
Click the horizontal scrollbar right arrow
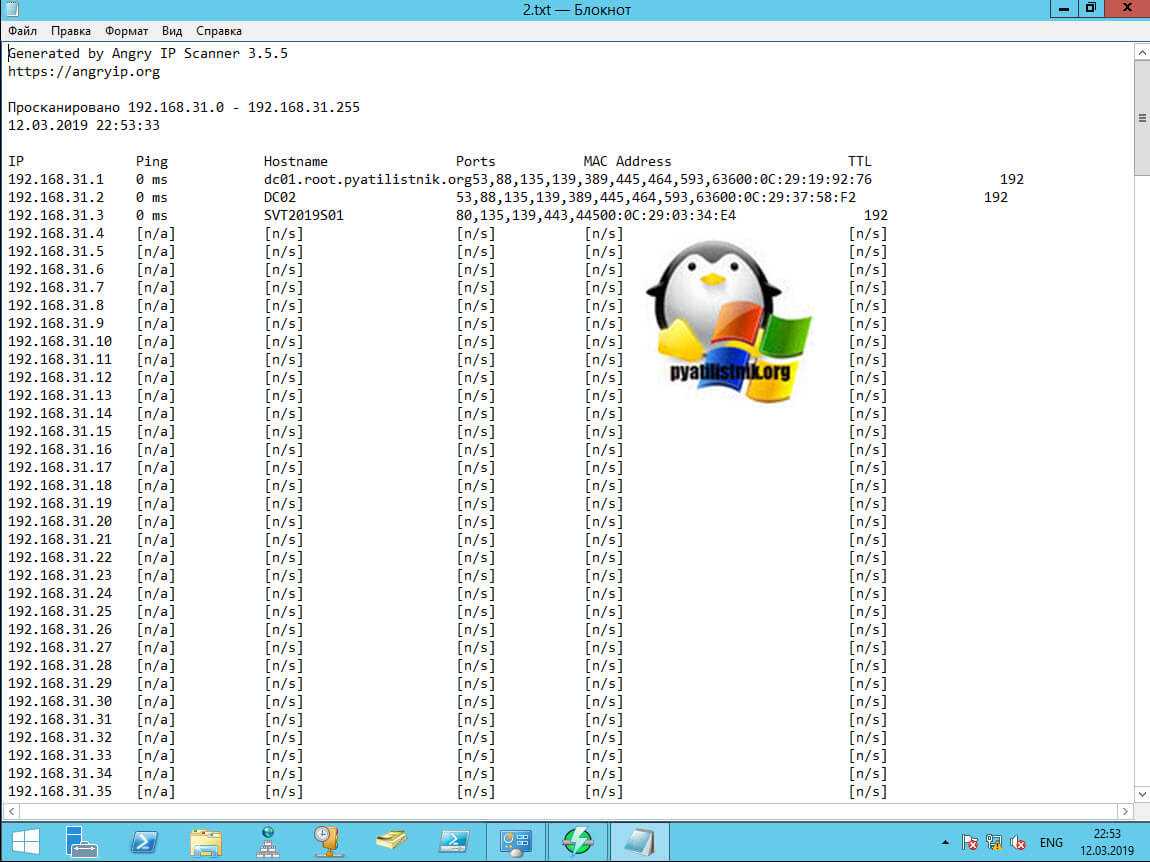(x=1125, y=811)
